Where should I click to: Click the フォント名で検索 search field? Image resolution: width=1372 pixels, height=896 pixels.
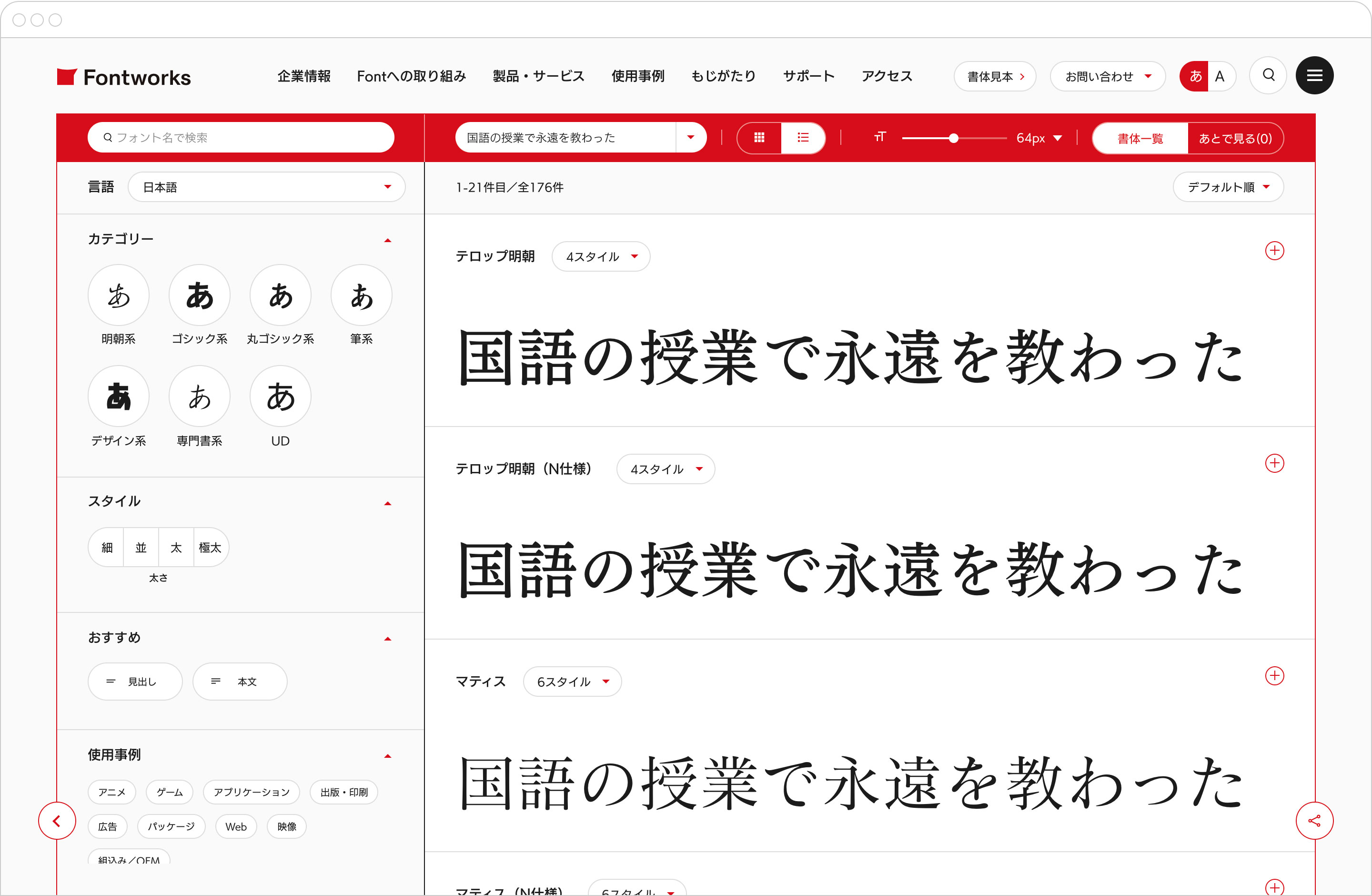[241, 137]
